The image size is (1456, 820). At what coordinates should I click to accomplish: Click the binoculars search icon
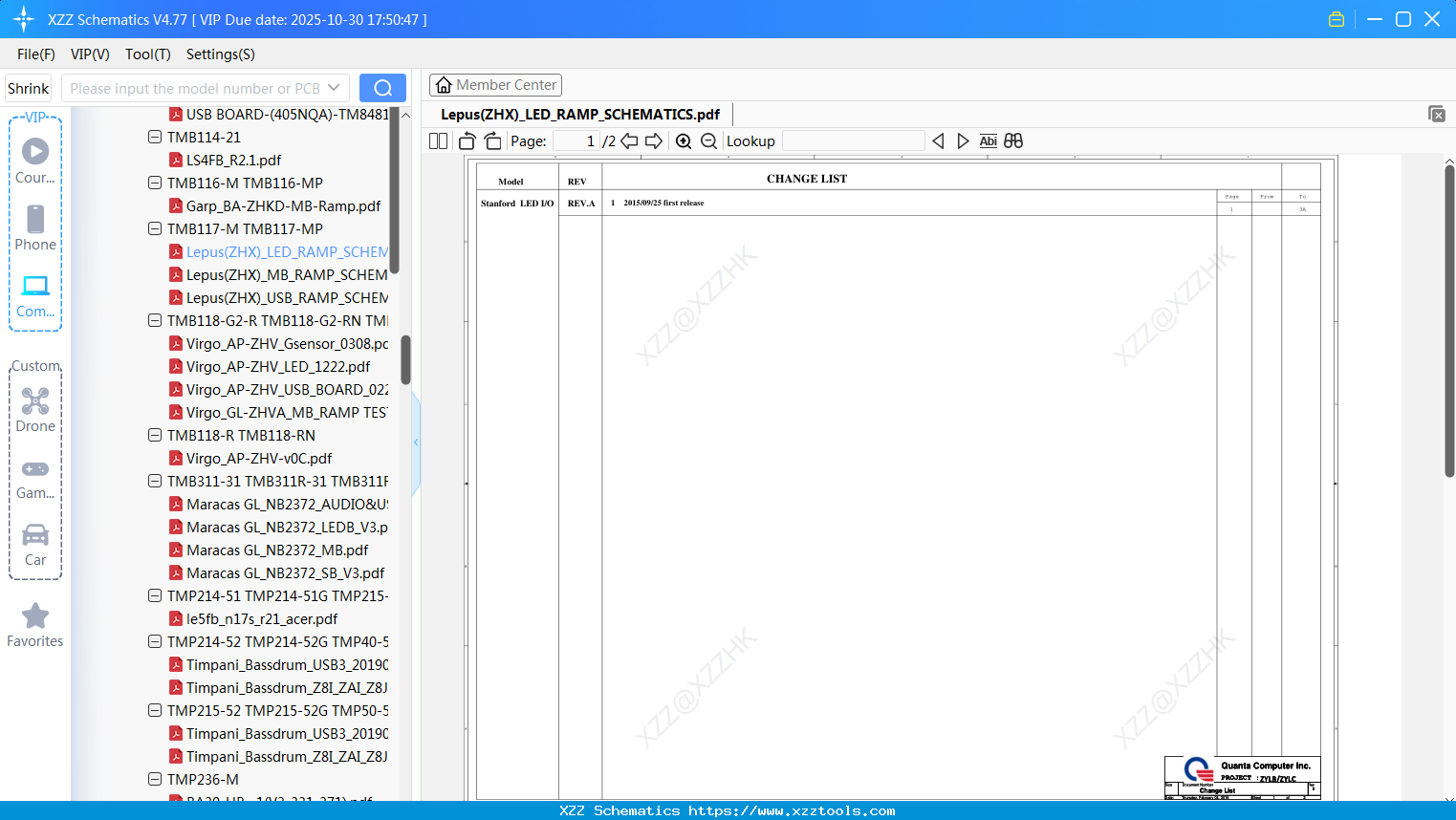(x=1013, y=140)
